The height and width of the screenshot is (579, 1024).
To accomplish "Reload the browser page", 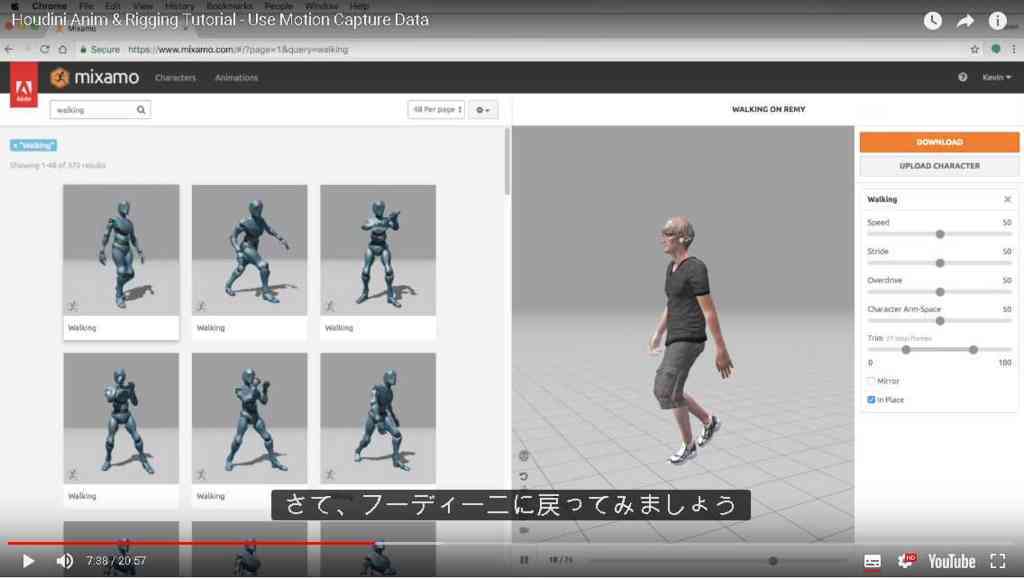I will pos(44,50).
